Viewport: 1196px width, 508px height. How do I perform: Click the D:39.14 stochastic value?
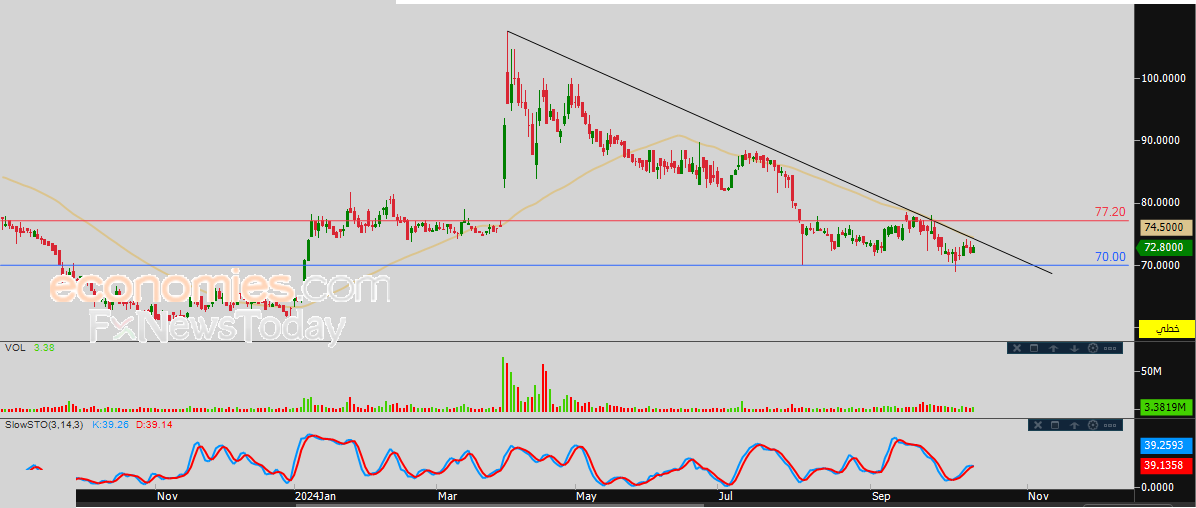click(153, 424)
